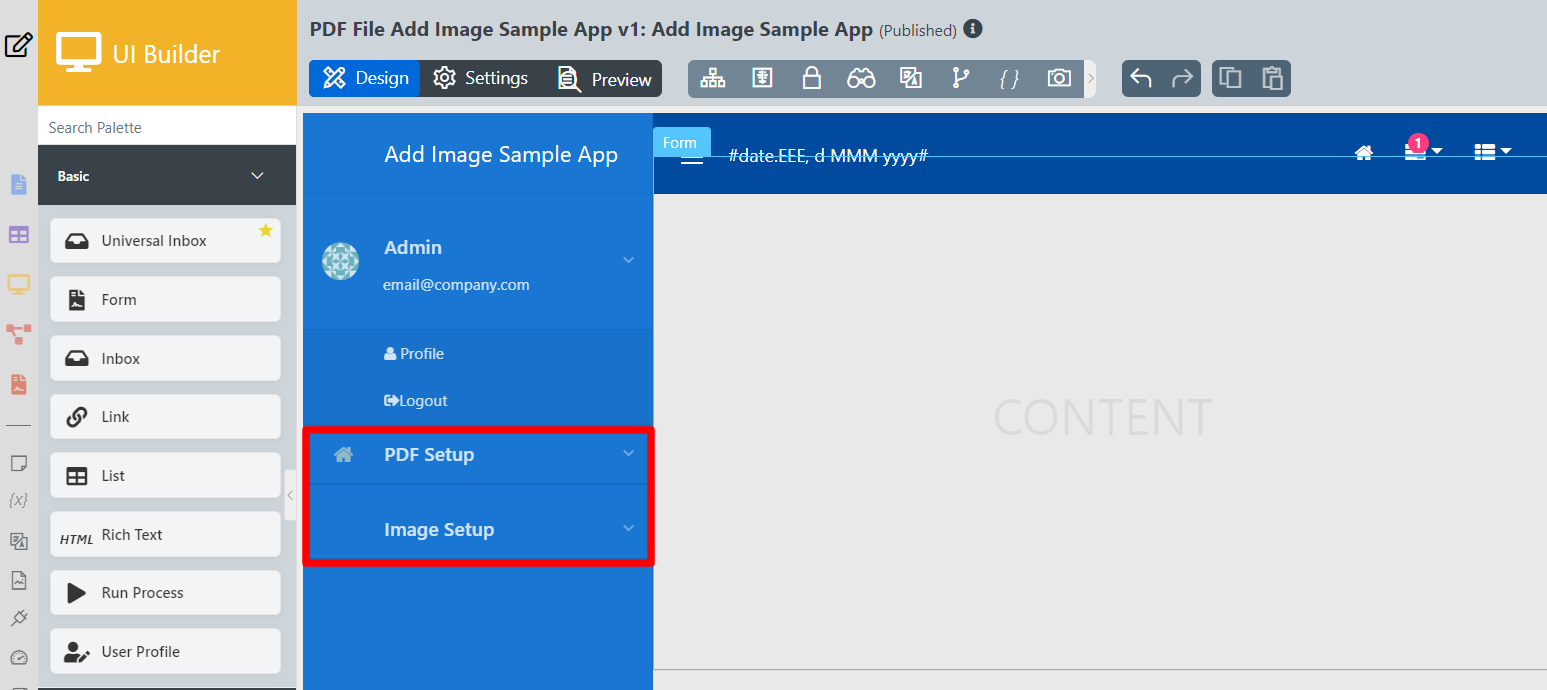
Task: Toggle the star on Universal Inbox
Action: pos(265,231)
